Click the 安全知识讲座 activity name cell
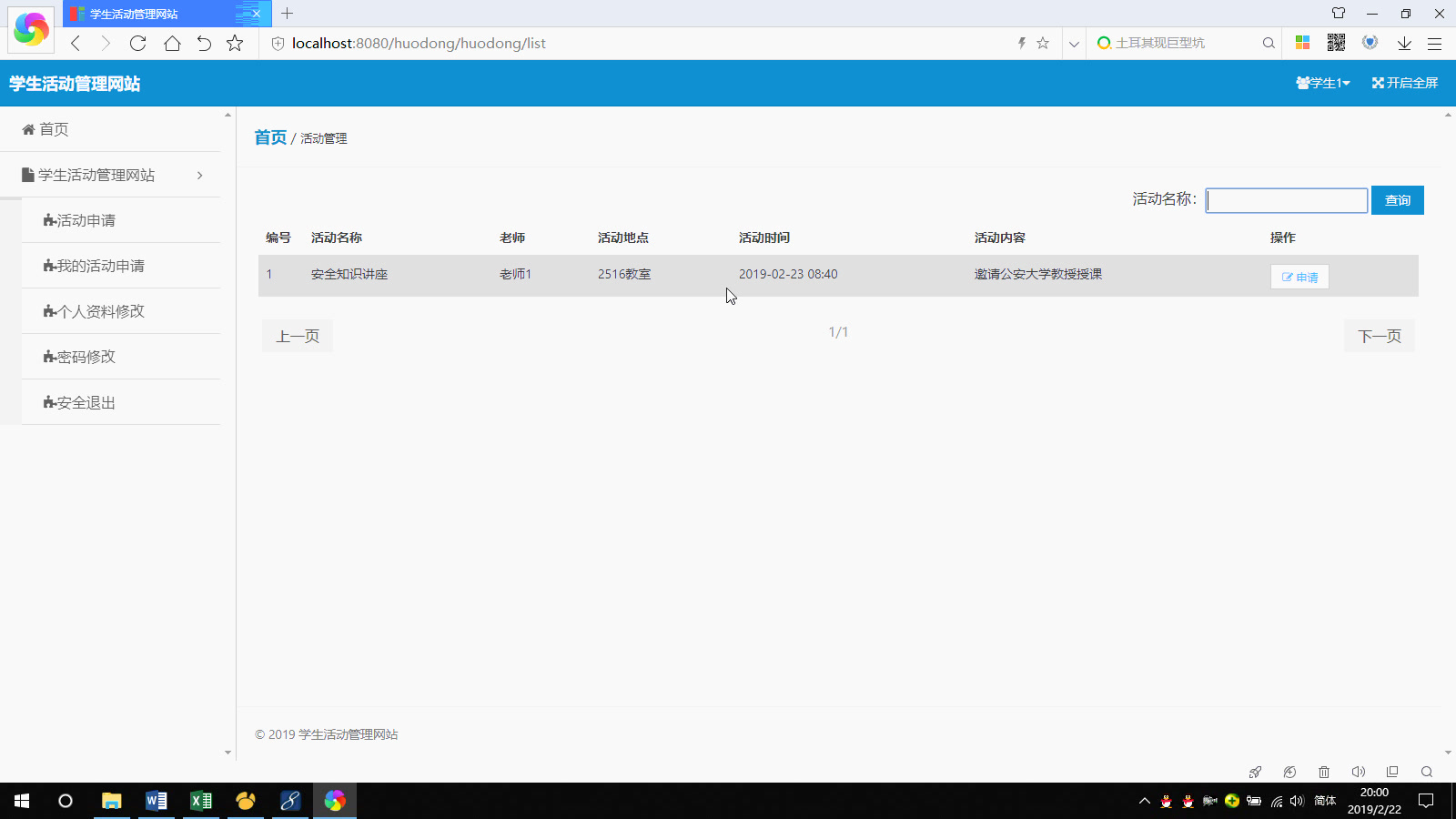The image size is (1456, 819). coord(349,274)
